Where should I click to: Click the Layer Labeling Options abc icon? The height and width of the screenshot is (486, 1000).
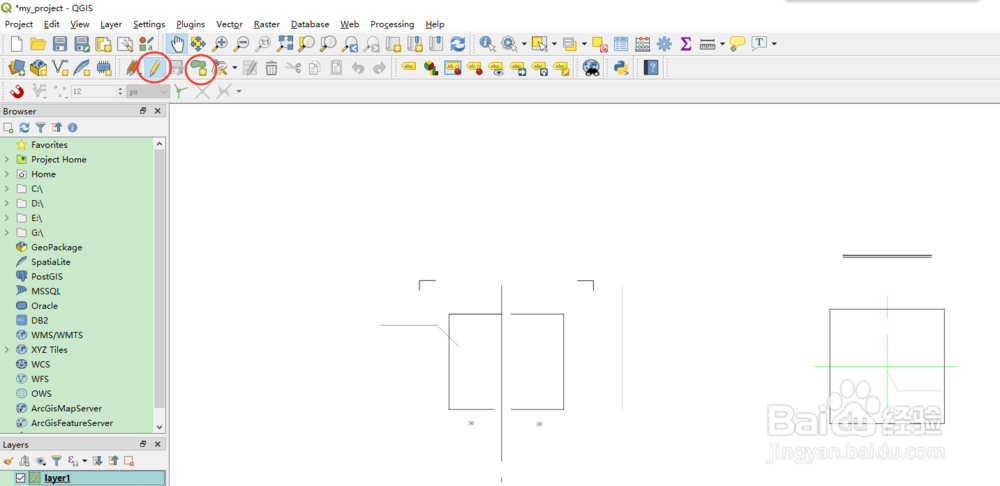coord(409,66)
